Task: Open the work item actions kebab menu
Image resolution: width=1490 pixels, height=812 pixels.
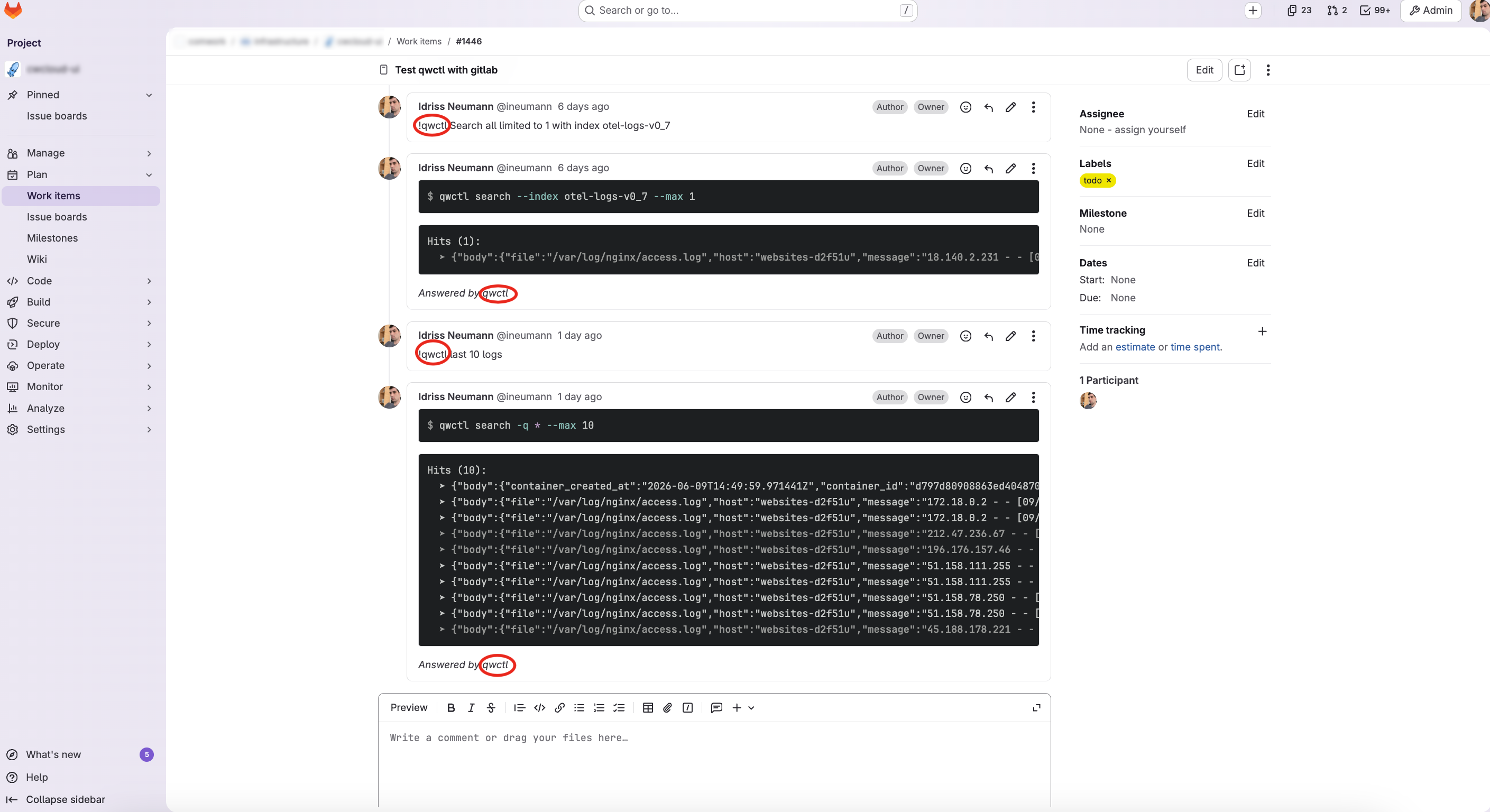Action: coord(1268,70)
